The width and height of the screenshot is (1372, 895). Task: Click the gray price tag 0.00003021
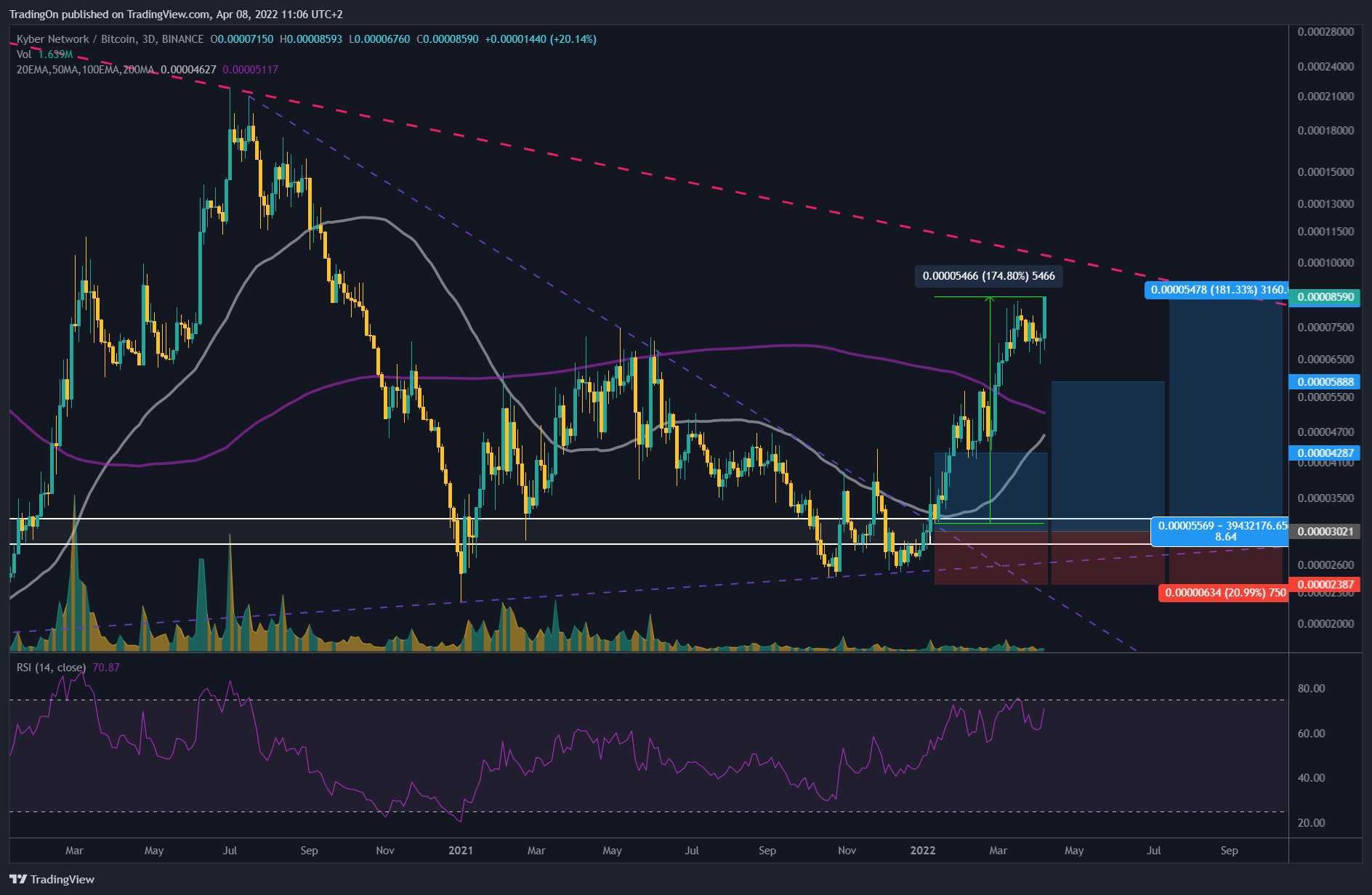tap(1325, 531)
